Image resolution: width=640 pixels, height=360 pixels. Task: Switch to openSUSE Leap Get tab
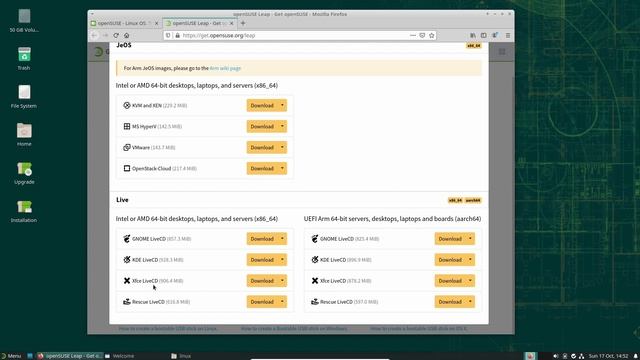pos(199,23)
